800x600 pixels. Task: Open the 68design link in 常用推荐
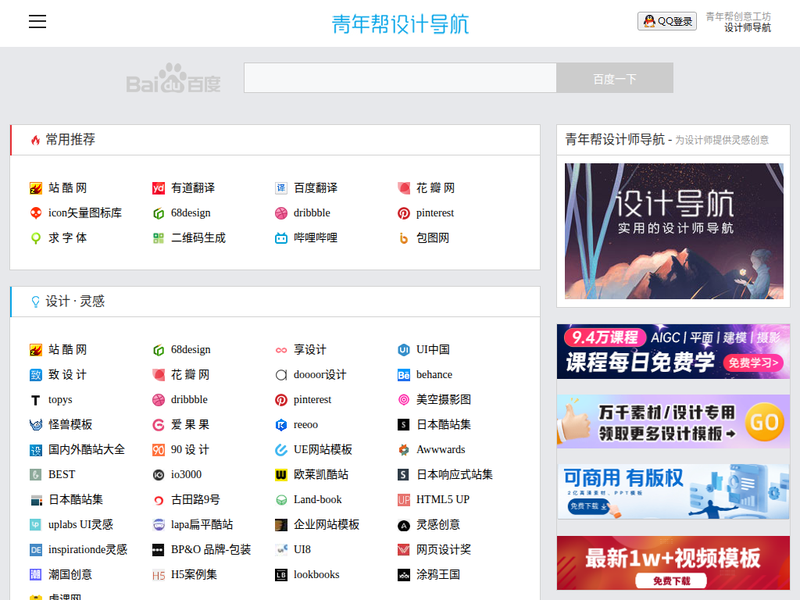[191, 213]
